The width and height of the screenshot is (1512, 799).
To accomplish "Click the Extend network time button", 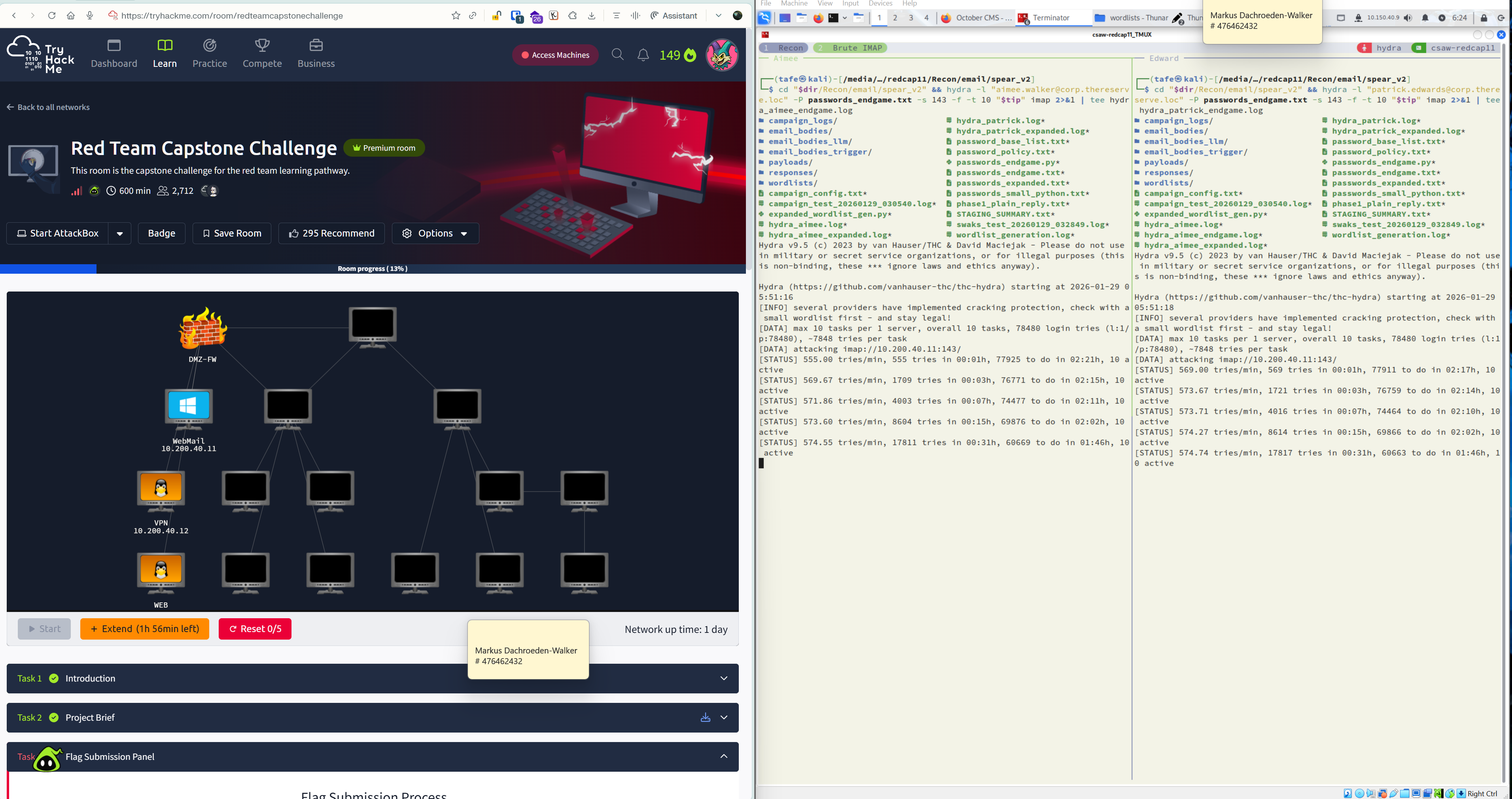I will pyautogui.click(x=144, y=629).
